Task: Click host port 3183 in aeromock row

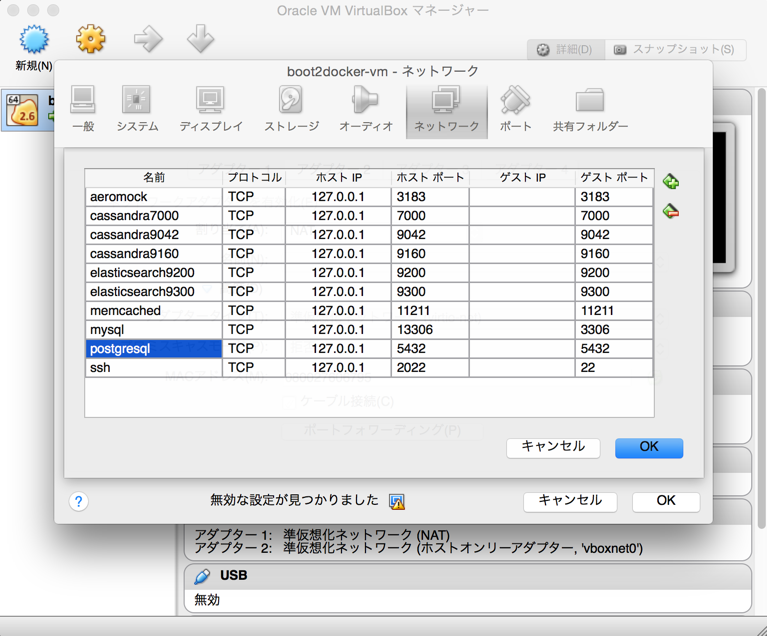Action: (430, 197)
